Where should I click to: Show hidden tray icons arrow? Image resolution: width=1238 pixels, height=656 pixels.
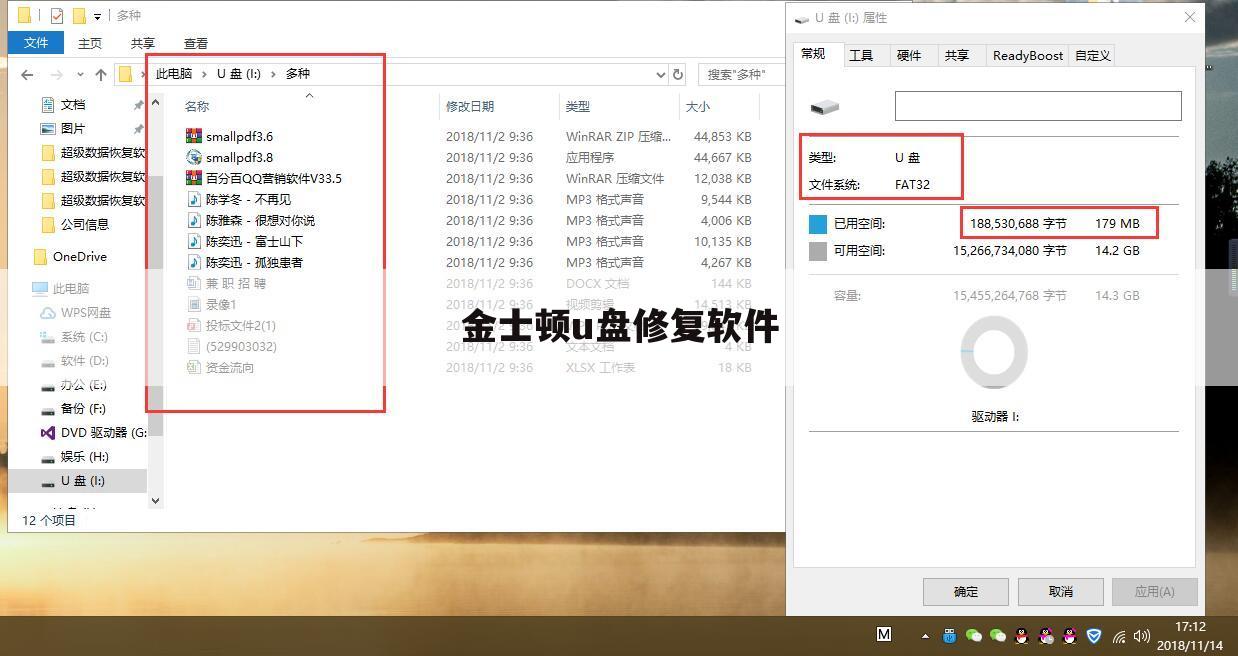tap(925, 636)
